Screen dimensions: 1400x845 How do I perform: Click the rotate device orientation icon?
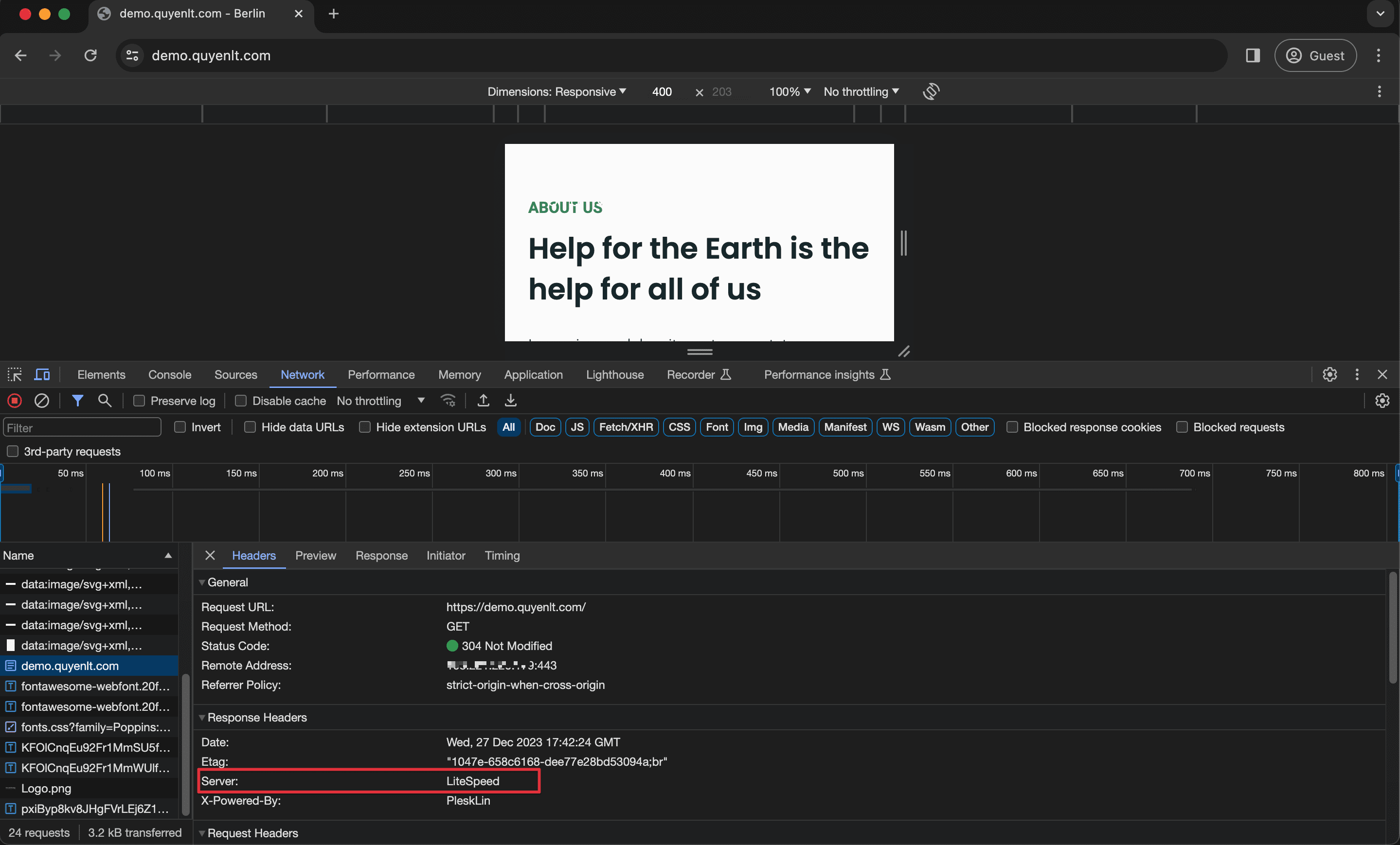pos(931,91)
